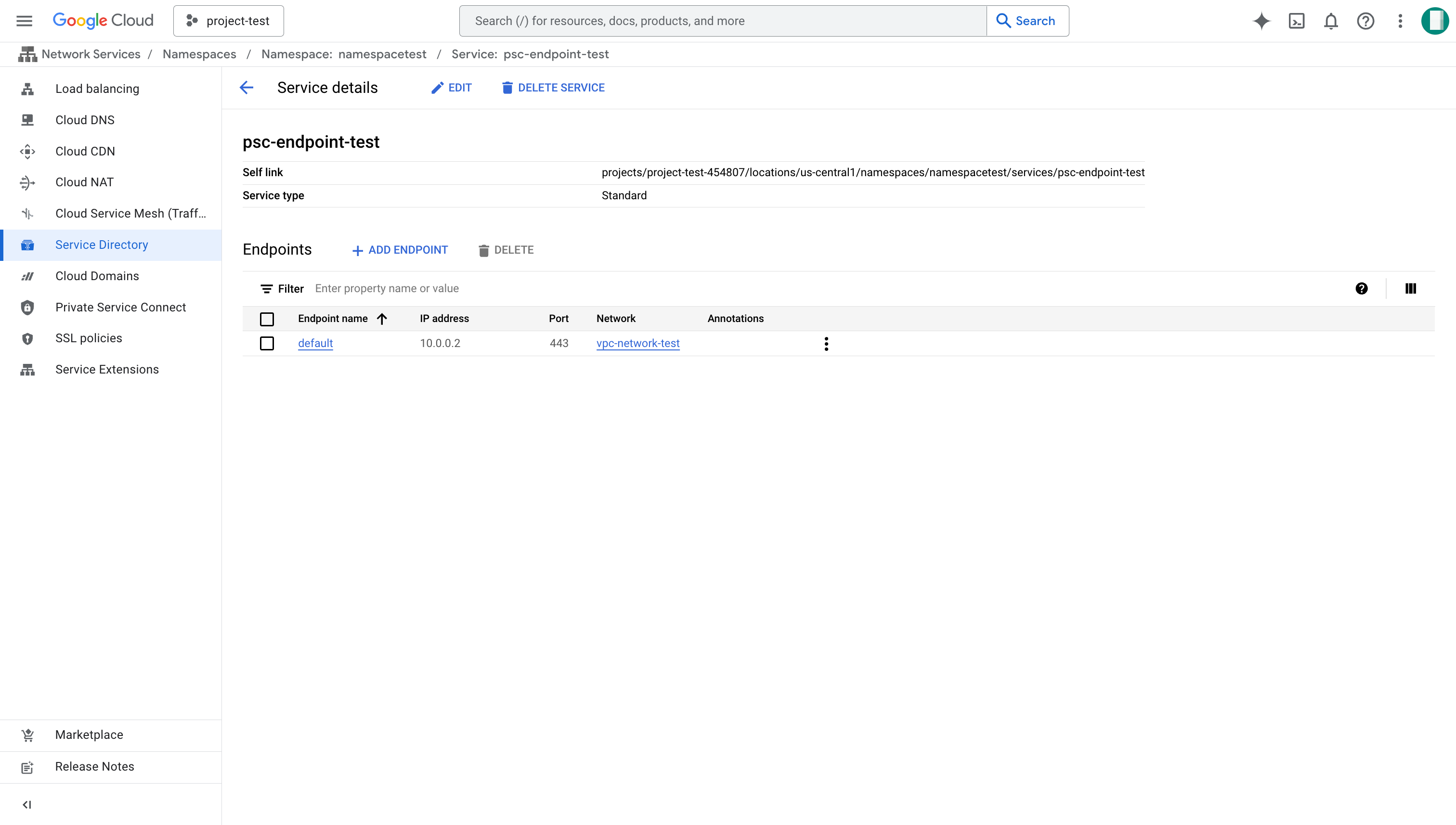Open project-test project selector
The width and height of the screenshot is (1456, 825).
[228, 21]
